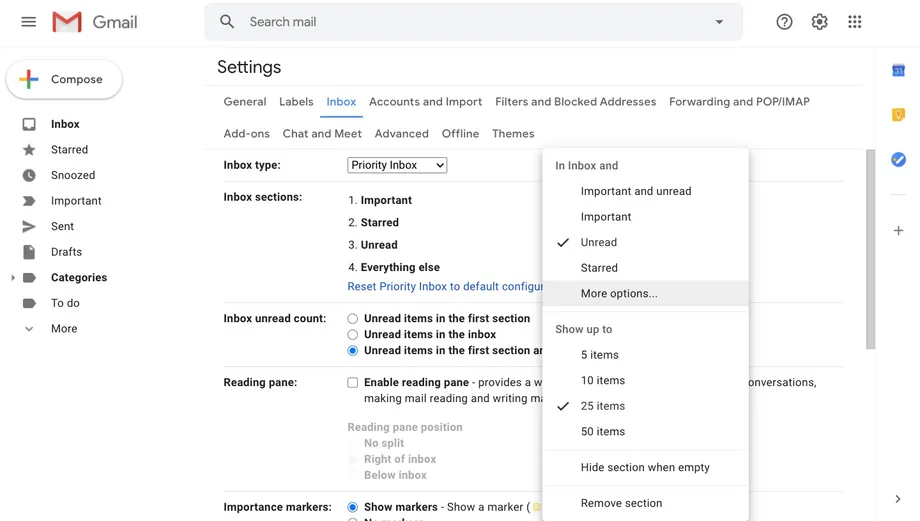Image resolution: width=920 pixels, height=521 pixels.
Task: Set Show up to 10 items
Action: pos(645,381)
